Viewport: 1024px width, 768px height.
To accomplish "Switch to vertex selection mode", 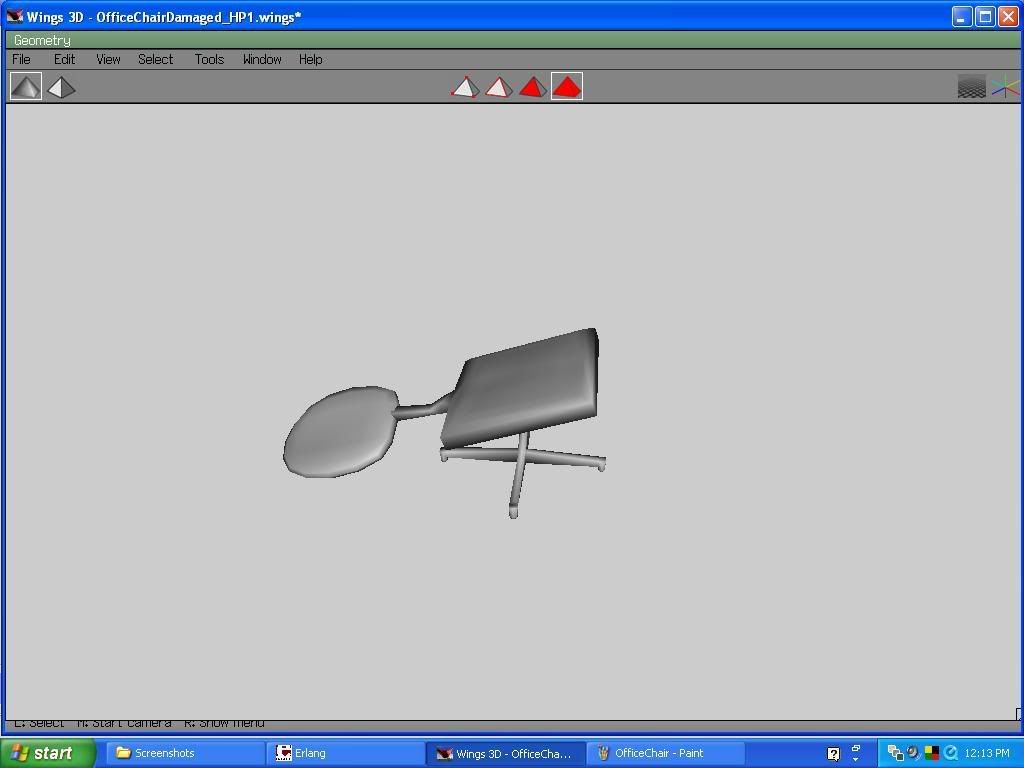I will click(x=465, y=87).
